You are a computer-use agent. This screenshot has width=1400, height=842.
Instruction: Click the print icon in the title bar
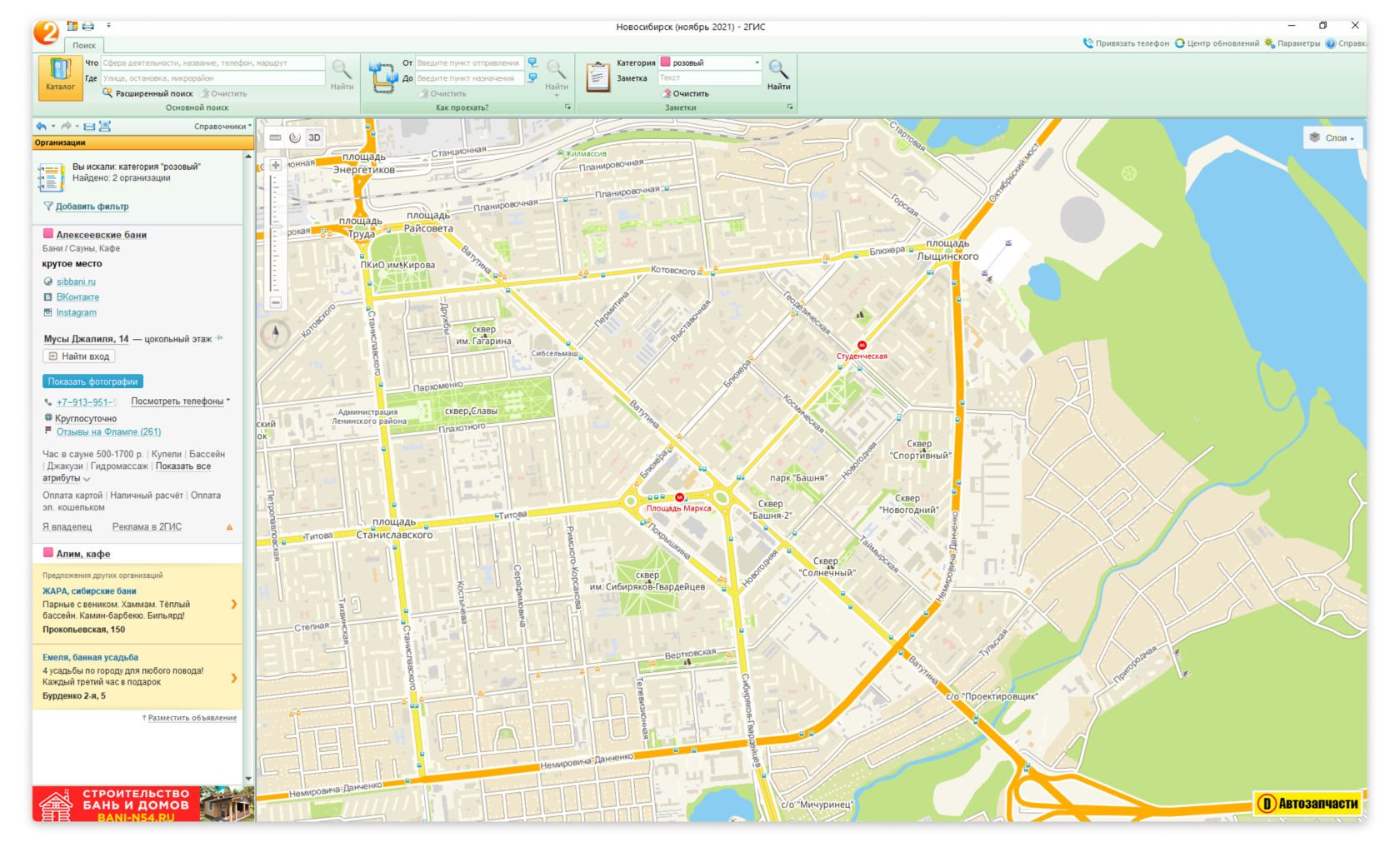tap(88, 26)
